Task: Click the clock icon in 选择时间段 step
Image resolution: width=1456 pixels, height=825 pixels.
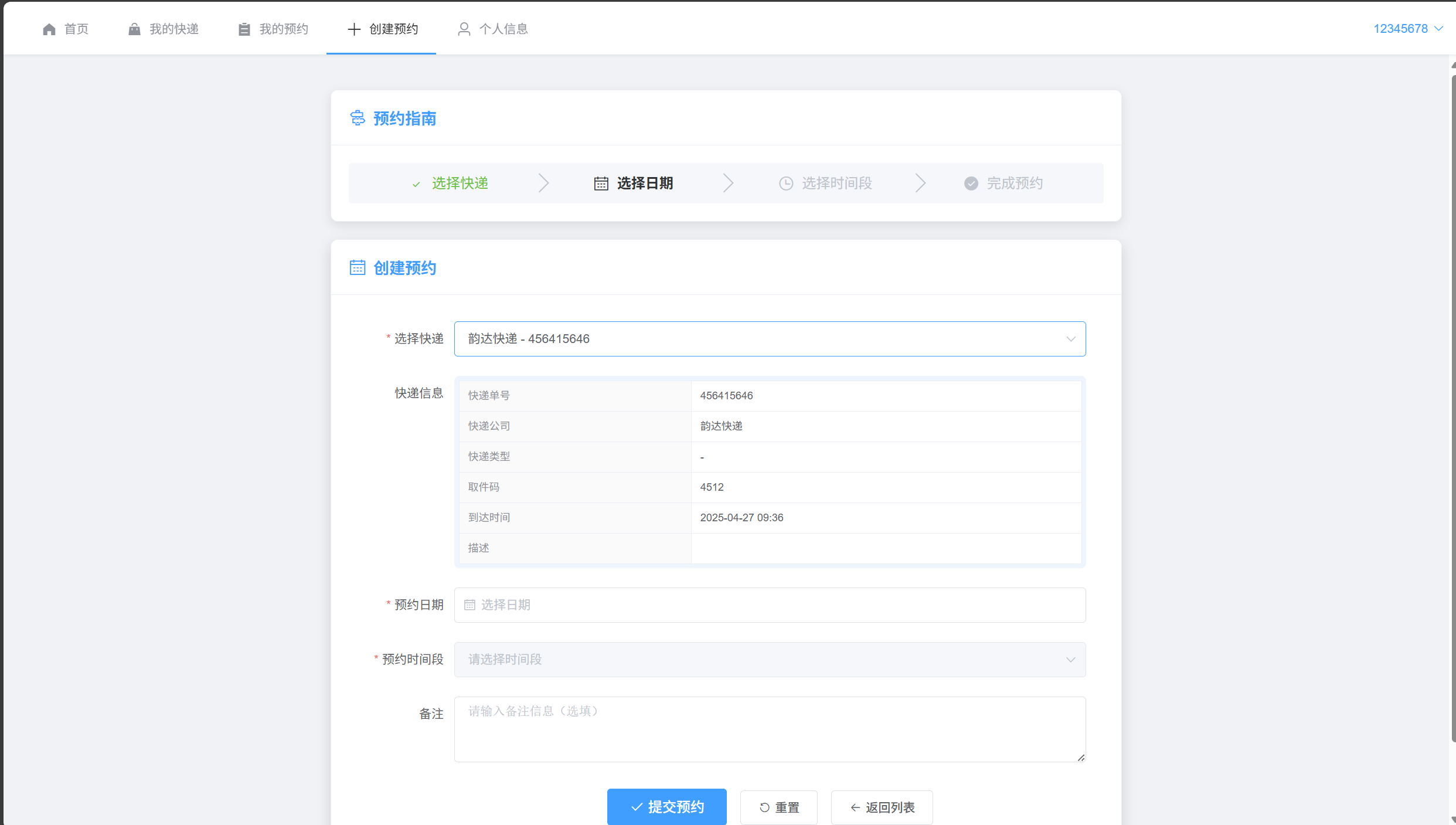Action: pos(785,184)
